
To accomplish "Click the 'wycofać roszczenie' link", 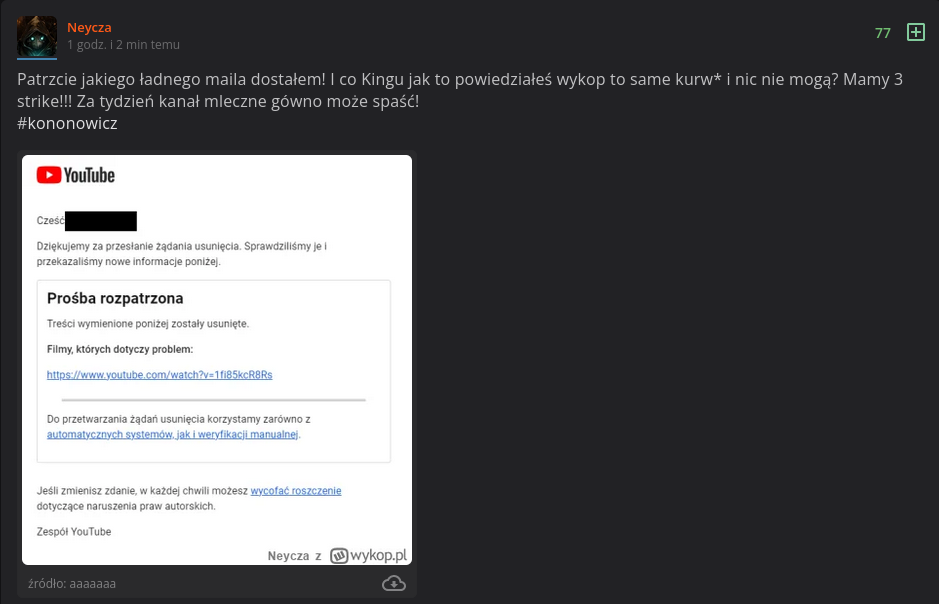I will click(x=295, y=491).
